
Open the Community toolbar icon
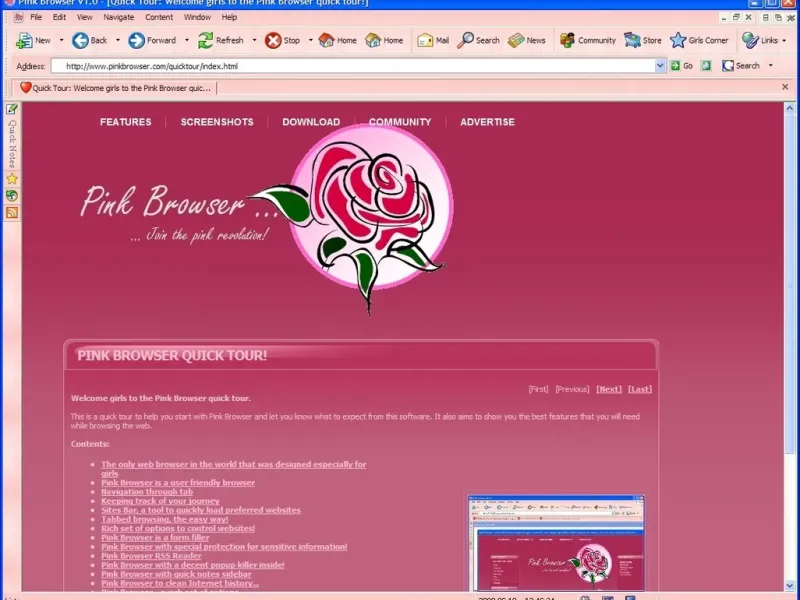point(567,40)
